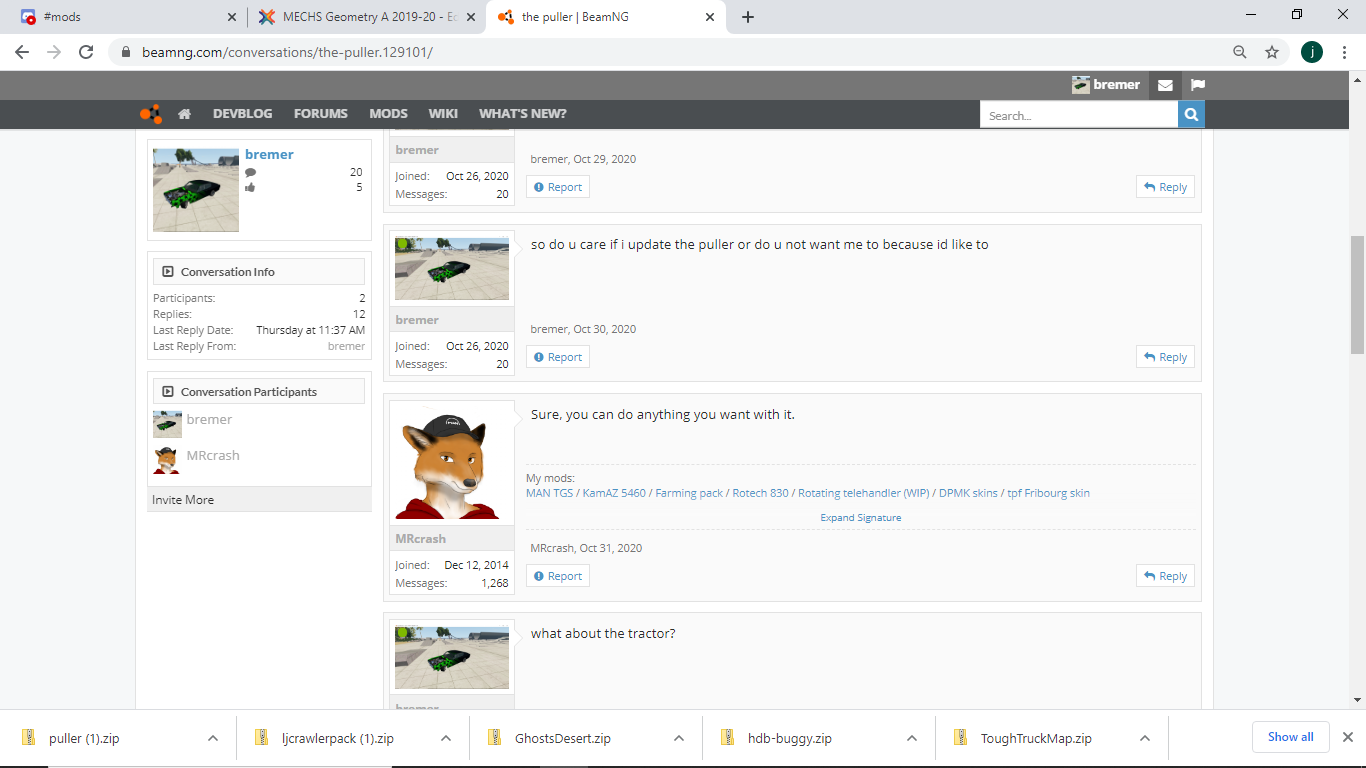Open options arrow for ToughTruckMap.zip
1366x768 pixels.
[x=1145, y=738]
